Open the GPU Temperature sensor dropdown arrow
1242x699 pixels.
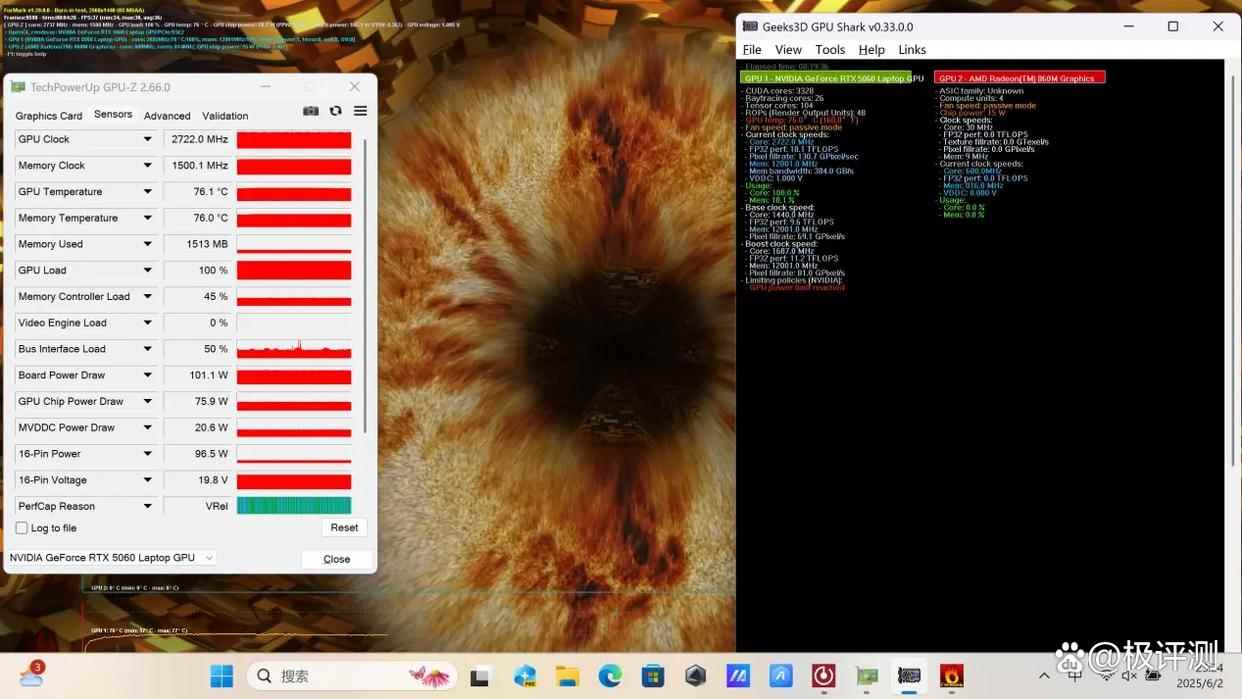tap(147, 192)
